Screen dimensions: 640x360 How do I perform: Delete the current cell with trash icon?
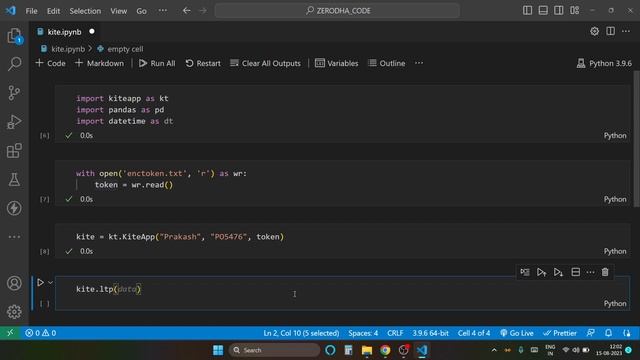click(605, 272)
